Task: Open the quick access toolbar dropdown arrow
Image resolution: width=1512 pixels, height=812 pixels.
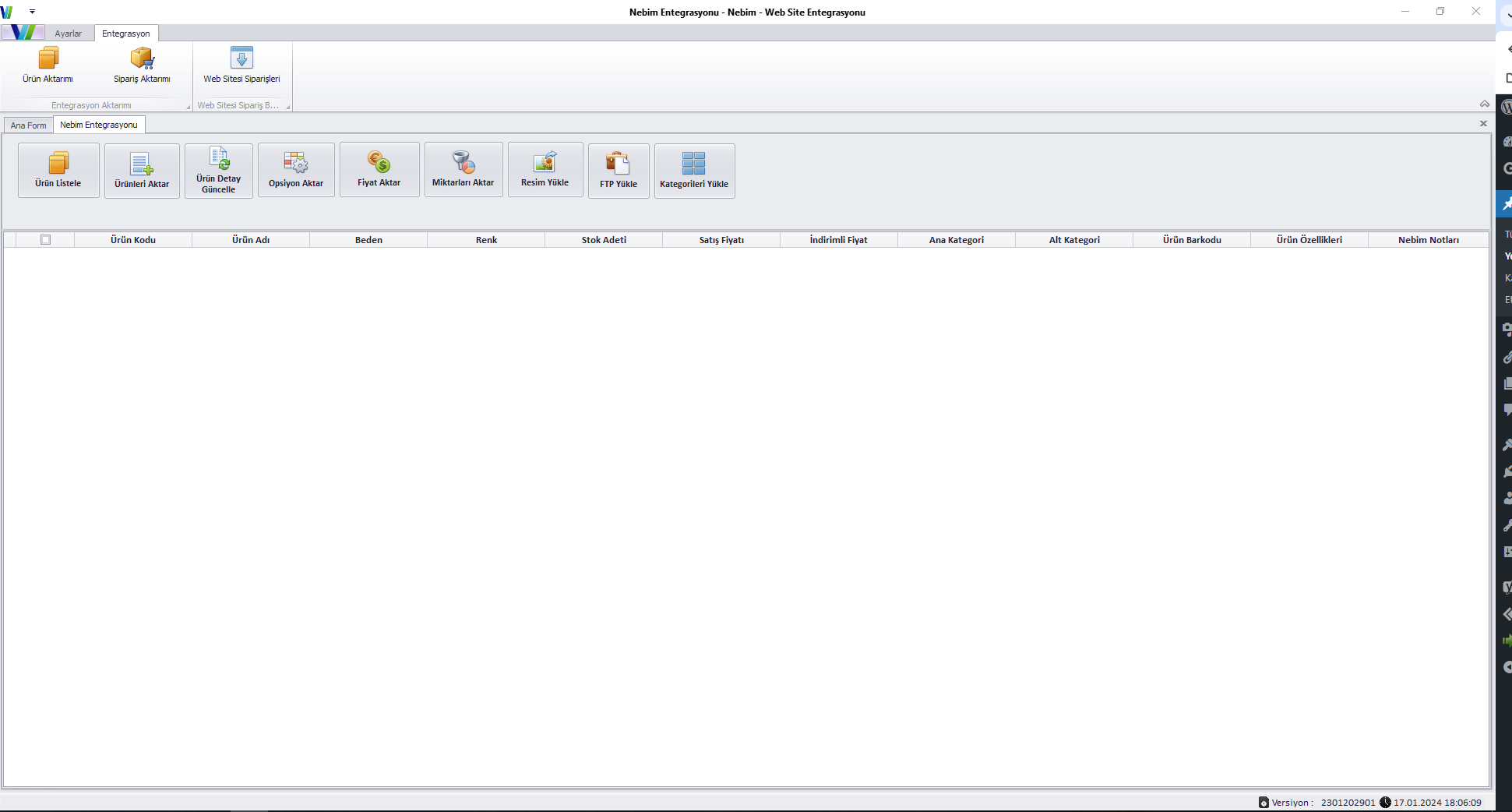Action: coord(32,12)
